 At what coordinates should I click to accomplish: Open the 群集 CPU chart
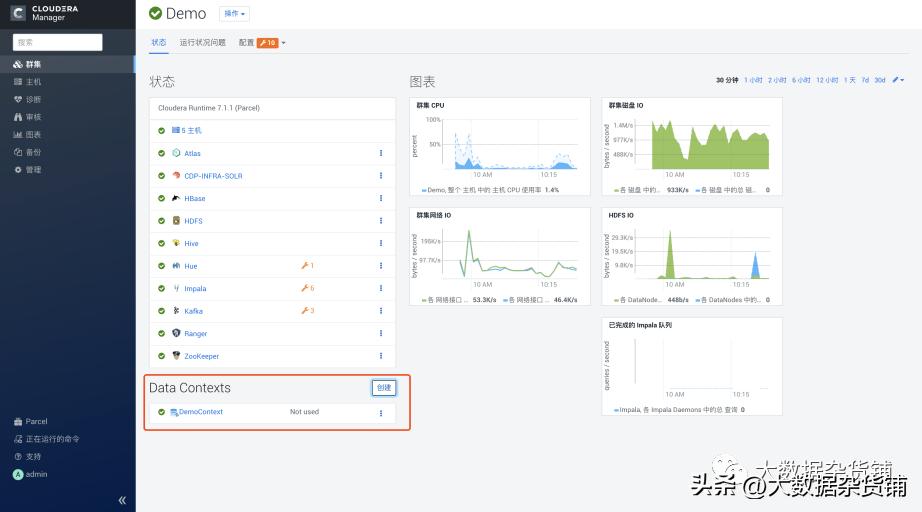tap(500, 146)
